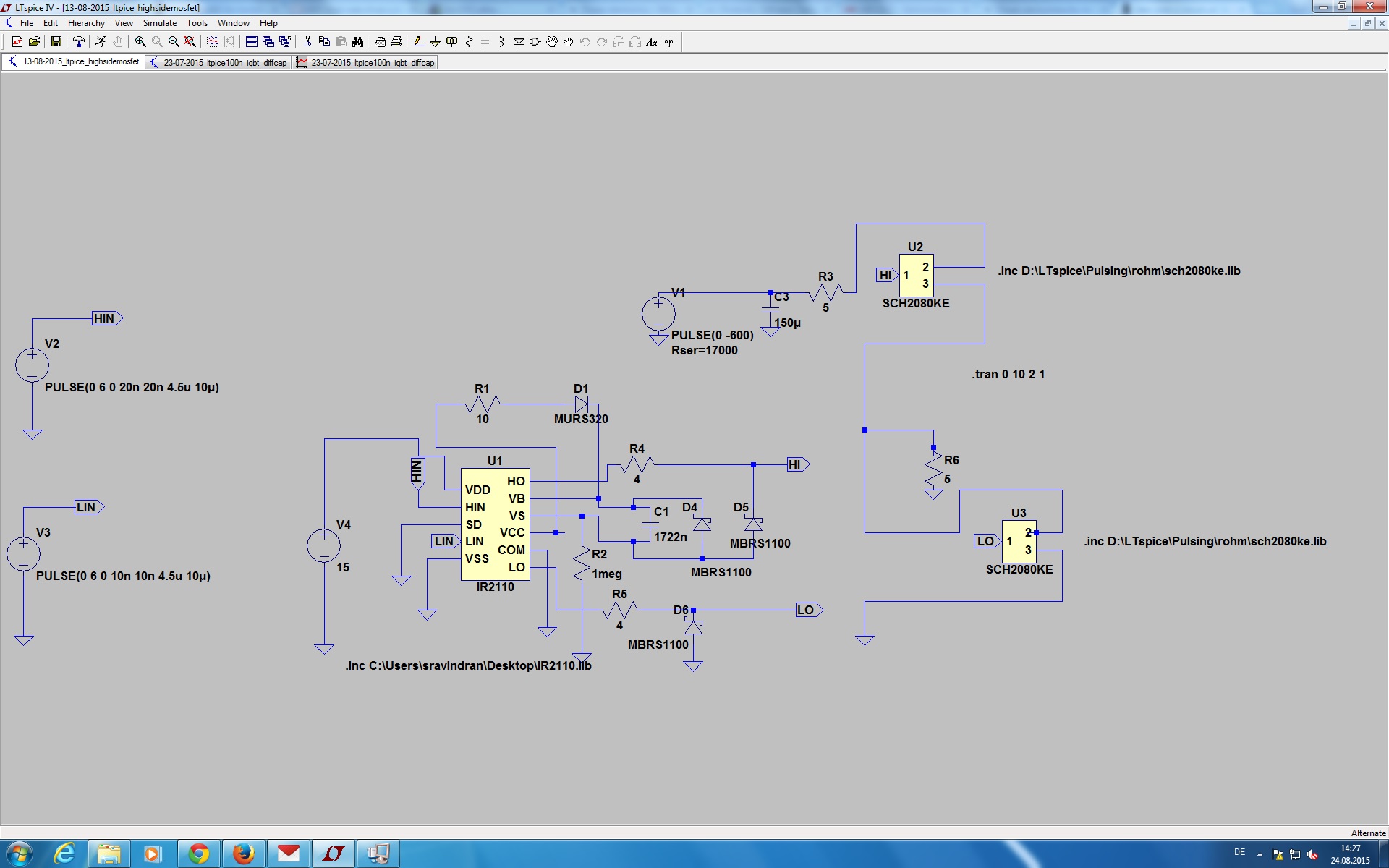Open Firefox from the taskbar
Screen dimensions: 1389x868
pos(244,854)
